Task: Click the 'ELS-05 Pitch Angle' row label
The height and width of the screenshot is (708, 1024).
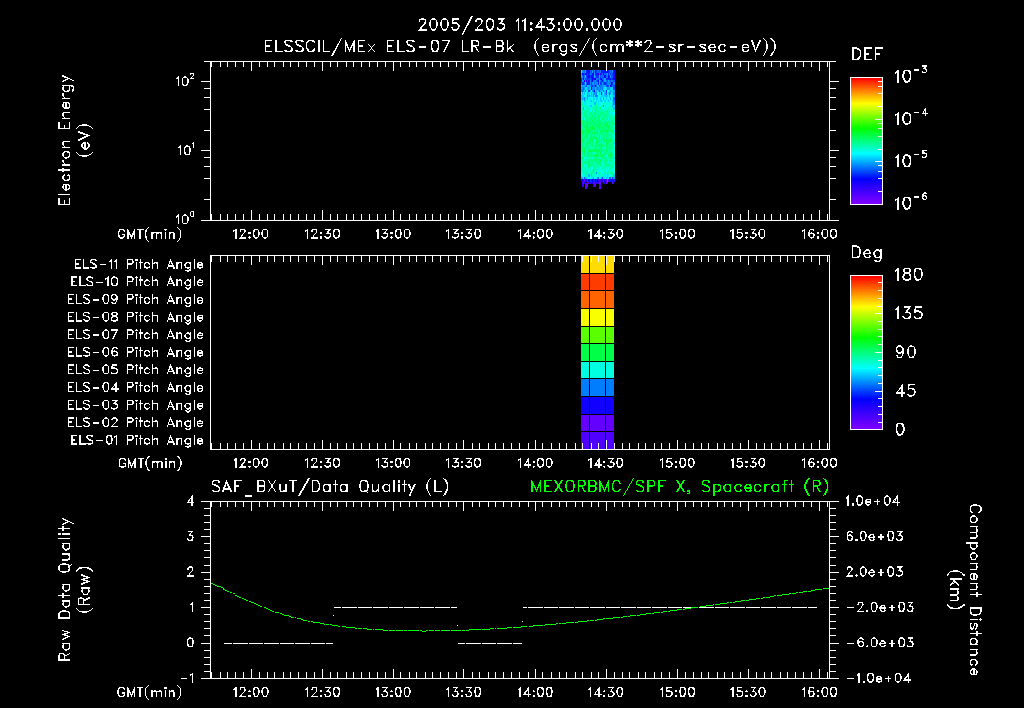Action: click(136, 370)
